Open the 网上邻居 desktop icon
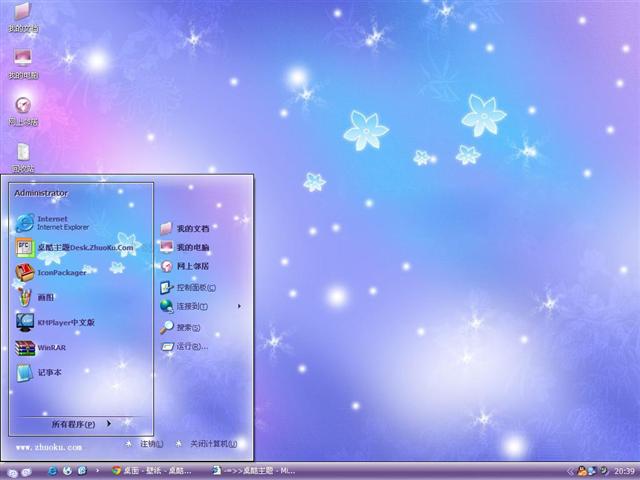The width and height of the screenshot is (640, 480). point(23,111)
